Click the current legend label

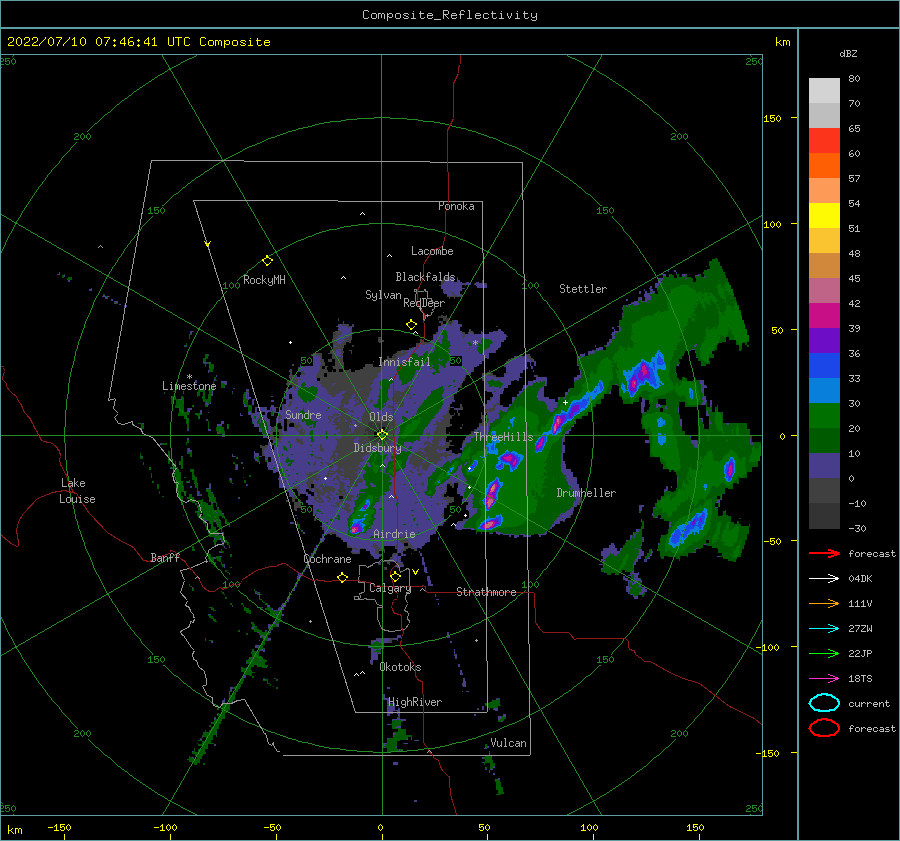pos(869,703)
